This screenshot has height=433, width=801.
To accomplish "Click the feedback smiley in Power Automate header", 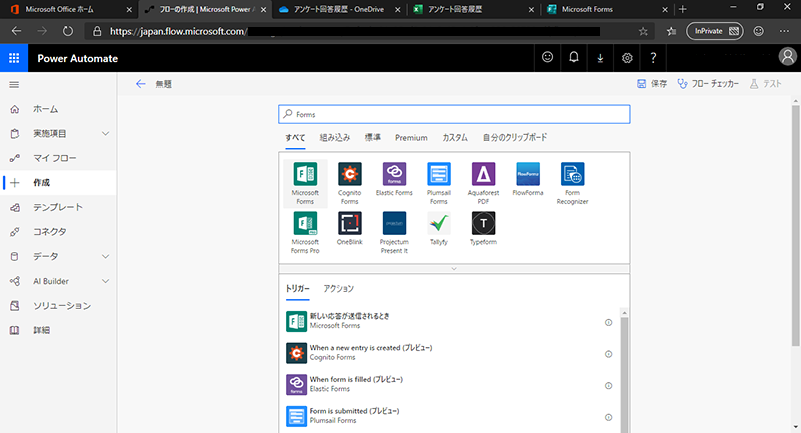I will coord(547,57).
